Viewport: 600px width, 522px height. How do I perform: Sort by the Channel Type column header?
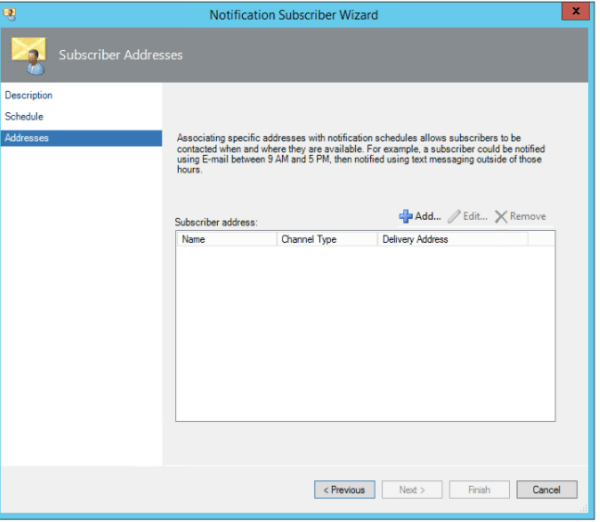(327, 240)
